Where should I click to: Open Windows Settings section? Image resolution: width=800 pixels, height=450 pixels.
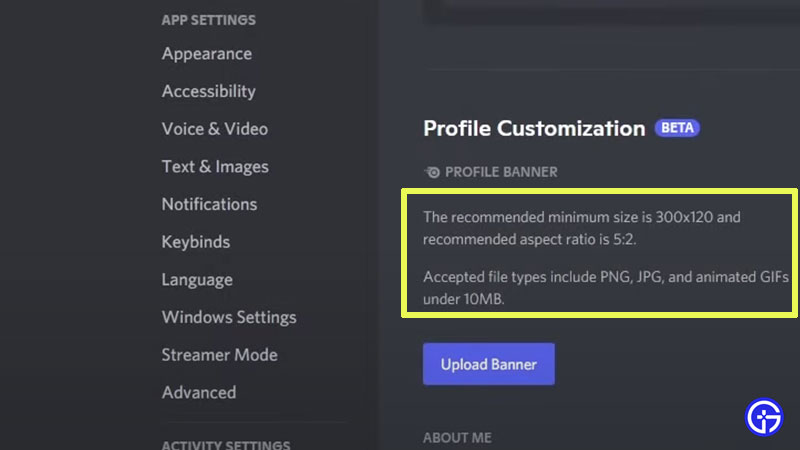pos(229,317)
